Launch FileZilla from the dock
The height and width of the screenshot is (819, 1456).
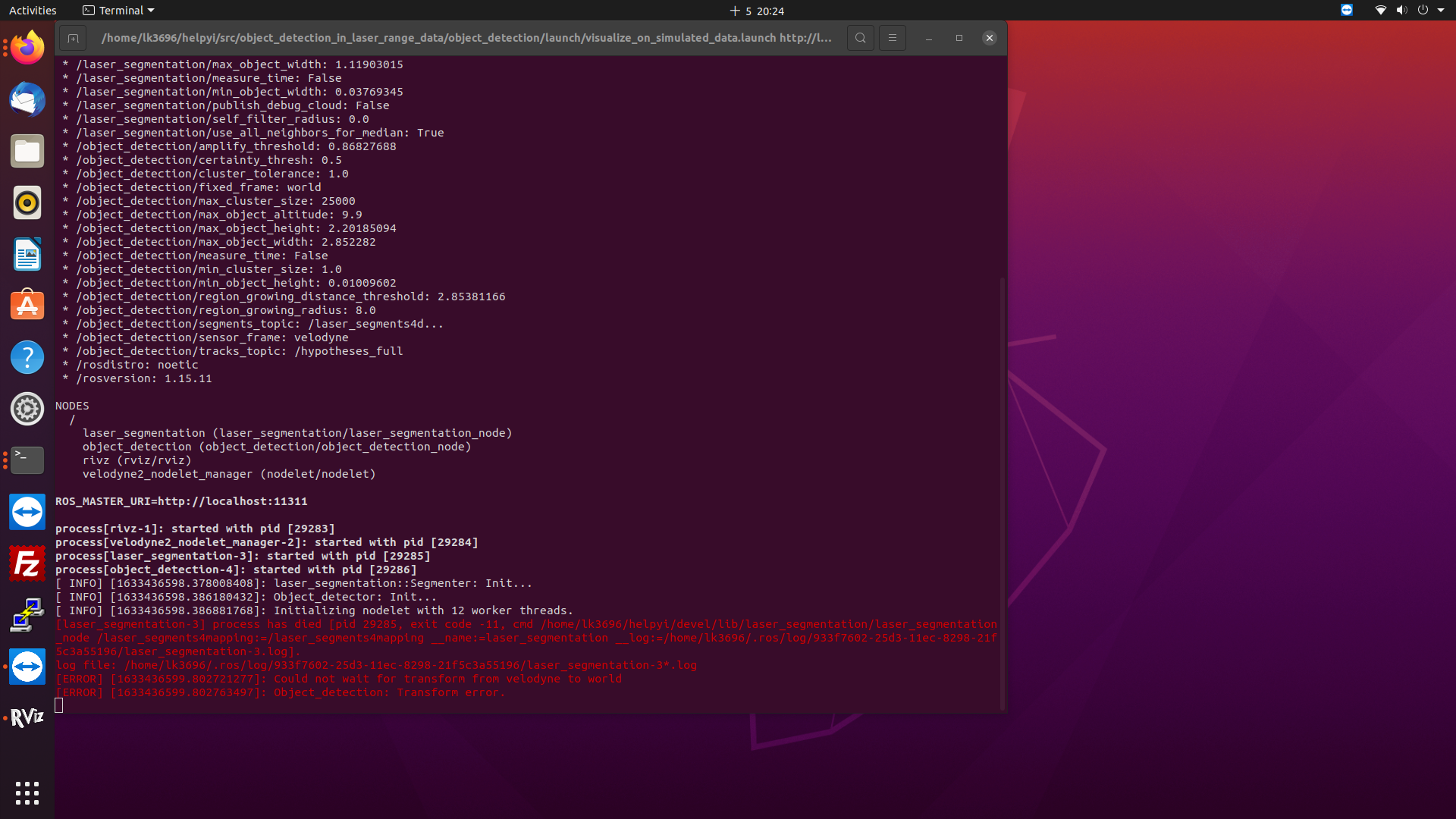pyautogui.click(x=27, y=563)
